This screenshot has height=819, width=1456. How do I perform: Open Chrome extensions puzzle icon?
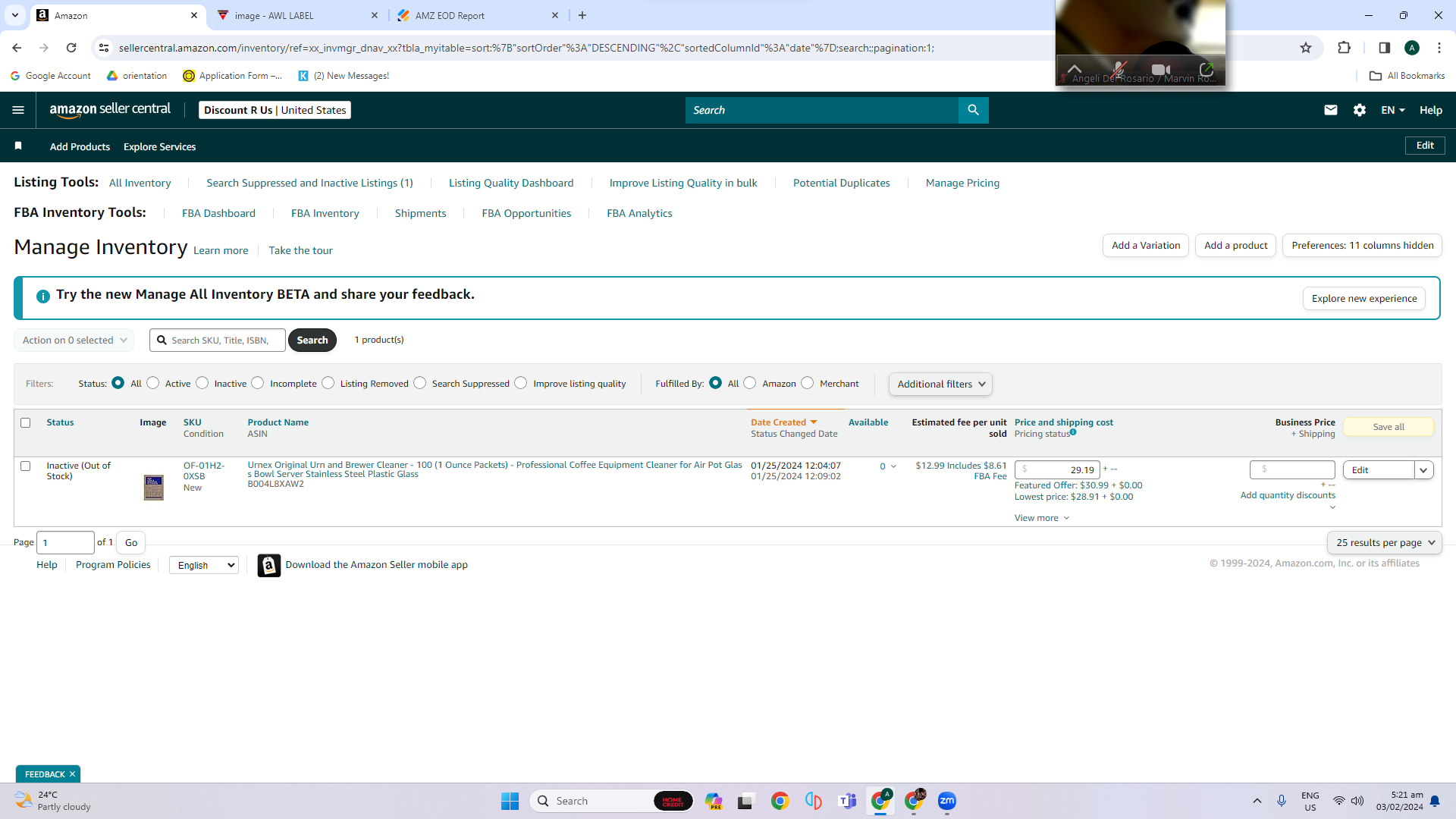[1345, 48]
